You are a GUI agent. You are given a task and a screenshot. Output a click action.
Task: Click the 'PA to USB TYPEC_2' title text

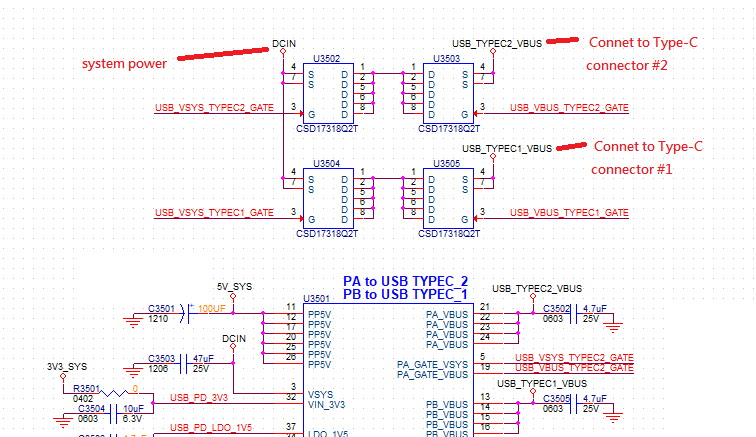coord(405,281)
